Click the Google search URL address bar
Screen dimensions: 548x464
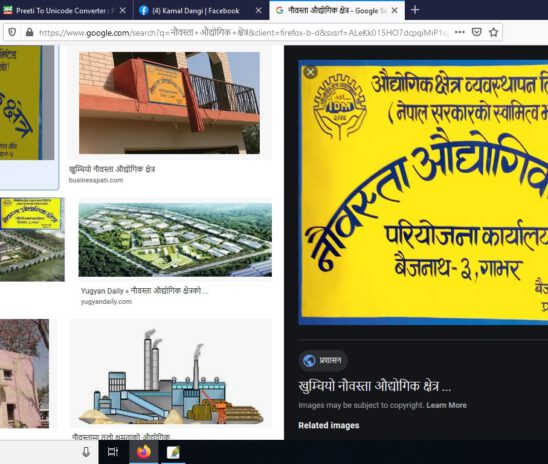pos(243,33)
